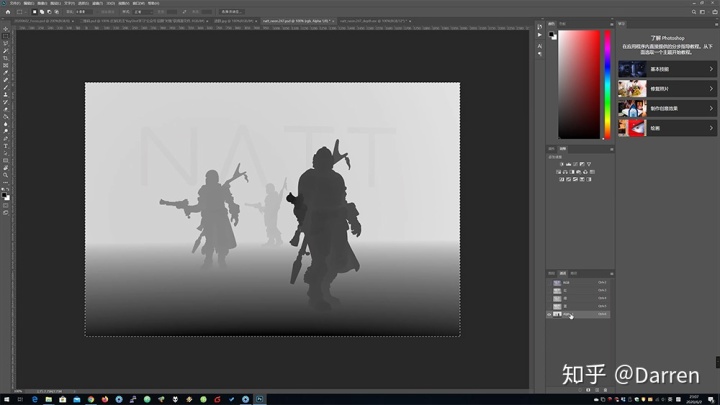Viewport: 720px width, 405px height.
Task: Hide the Alpha 1 channel eye
Action: [549, 315]
